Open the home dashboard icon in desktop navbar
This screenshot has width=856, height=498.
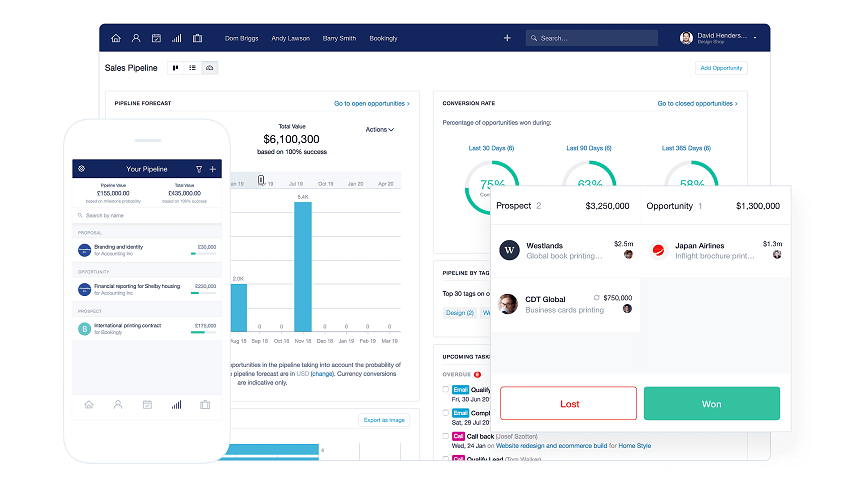116,38
